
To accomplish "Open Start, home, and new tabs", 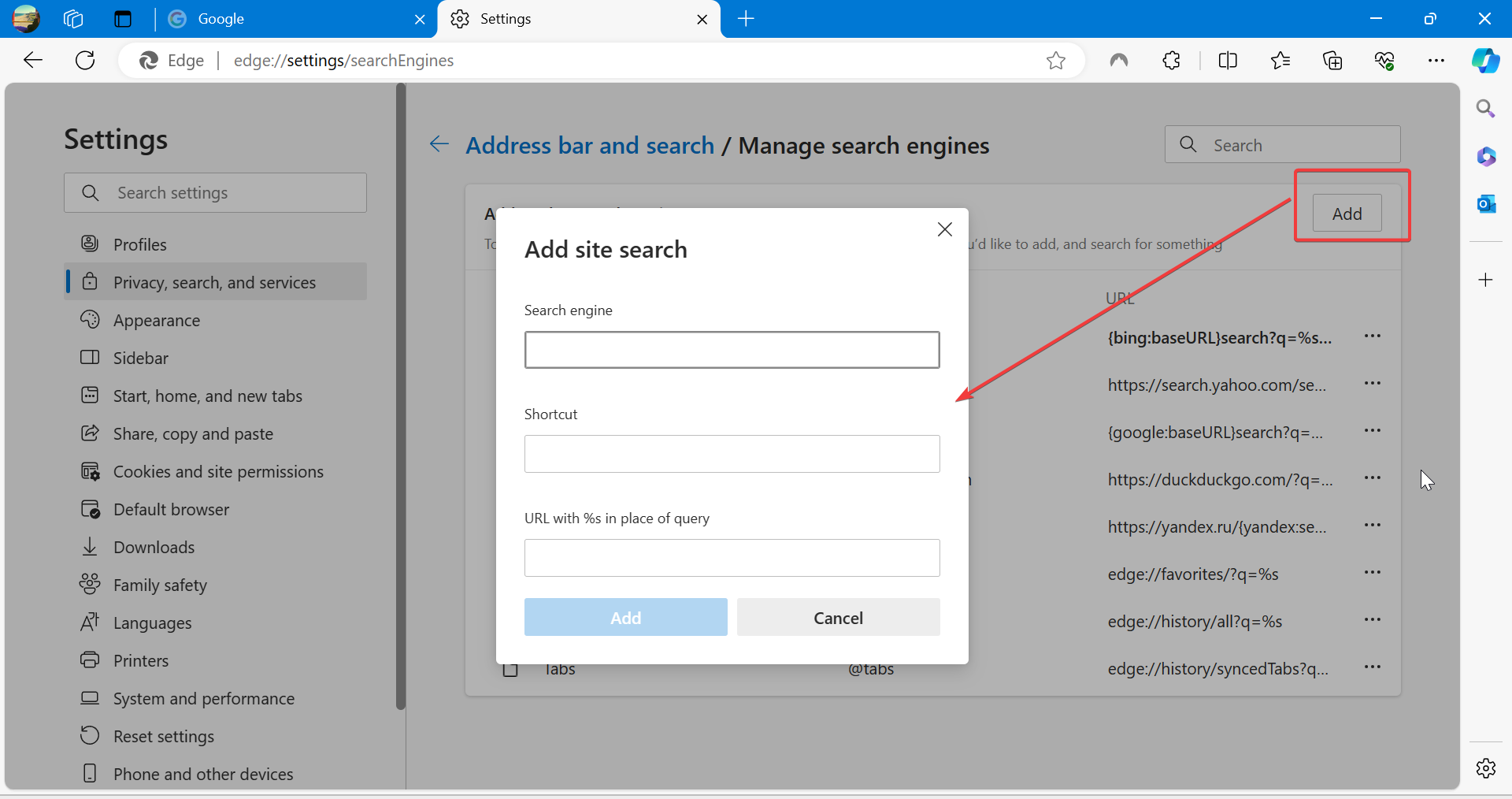I will point(215,396).
